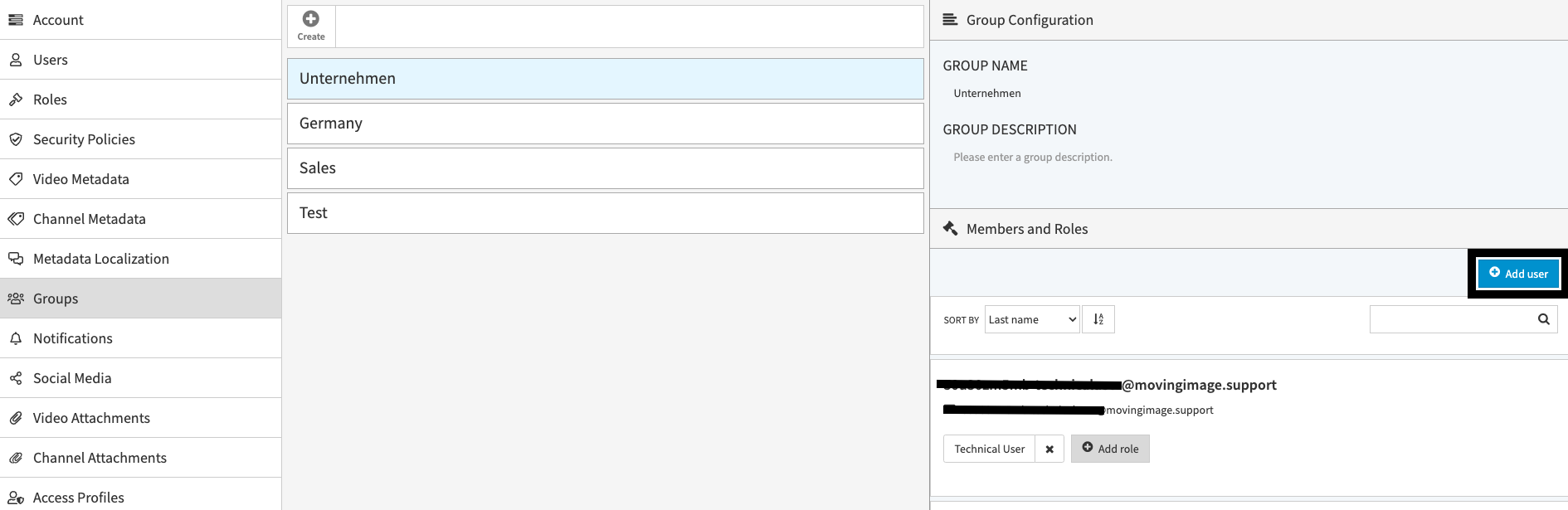The width and height of the screenshot is (1568, 510).
Task: Click the member name ending @movingimage.support
Action: point(1107,385)
